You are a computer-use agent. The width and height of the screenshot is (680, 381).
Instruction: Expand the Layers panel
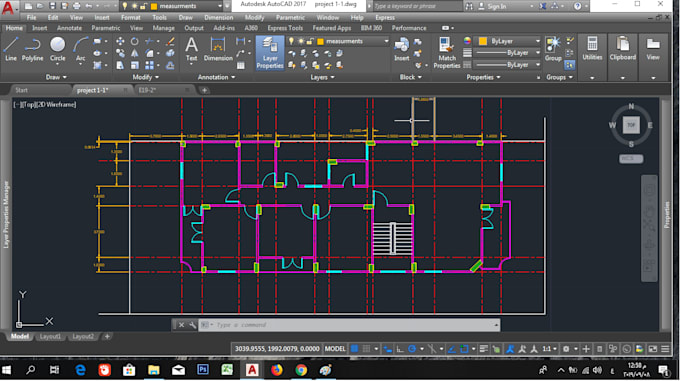[x=322, y=77]
